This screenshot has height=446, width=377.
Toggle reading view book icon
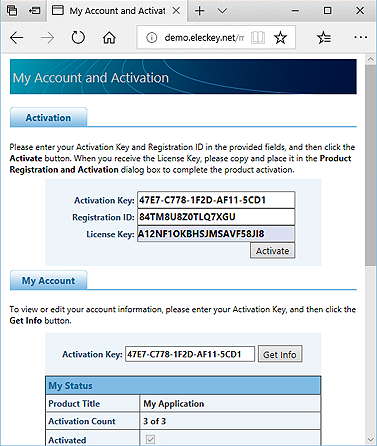coord(258,38)
